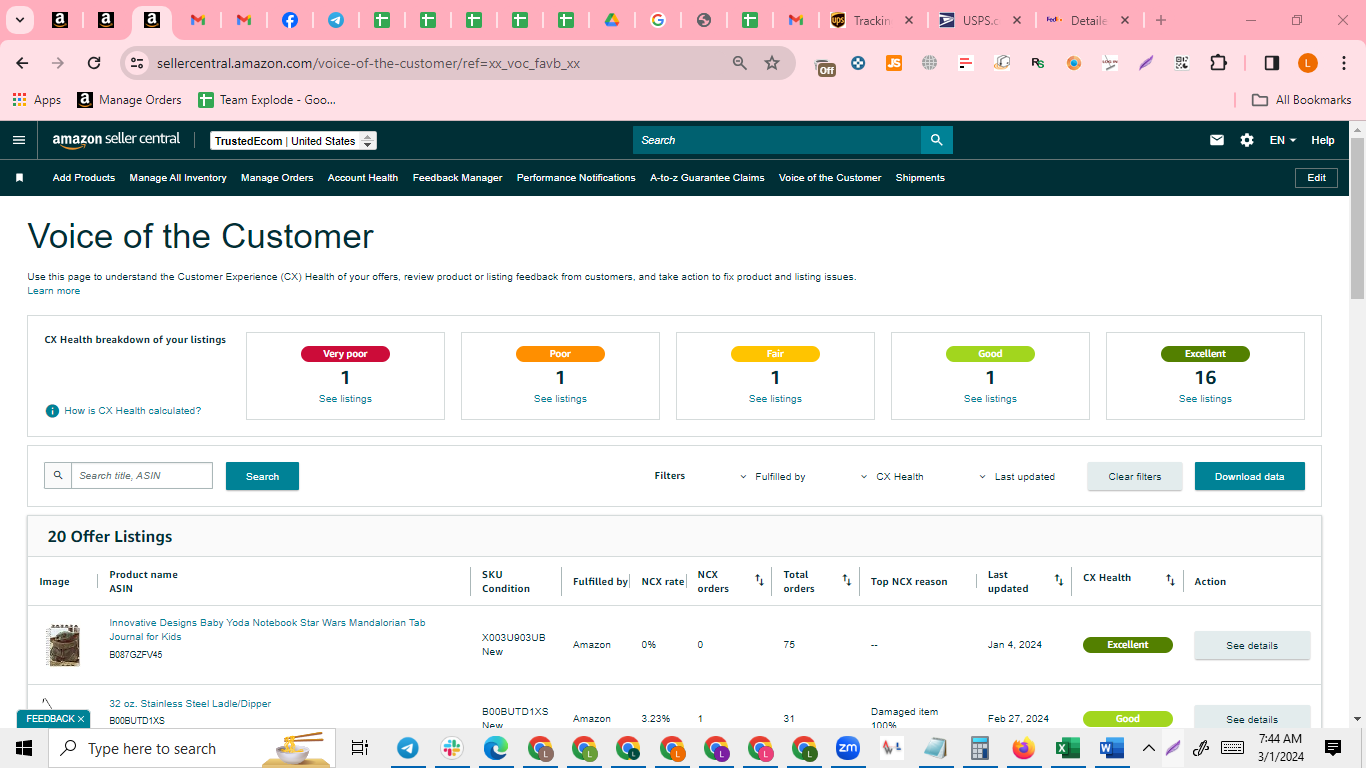Go back to the previous page

pyautogui.click(x=22, y=63)
